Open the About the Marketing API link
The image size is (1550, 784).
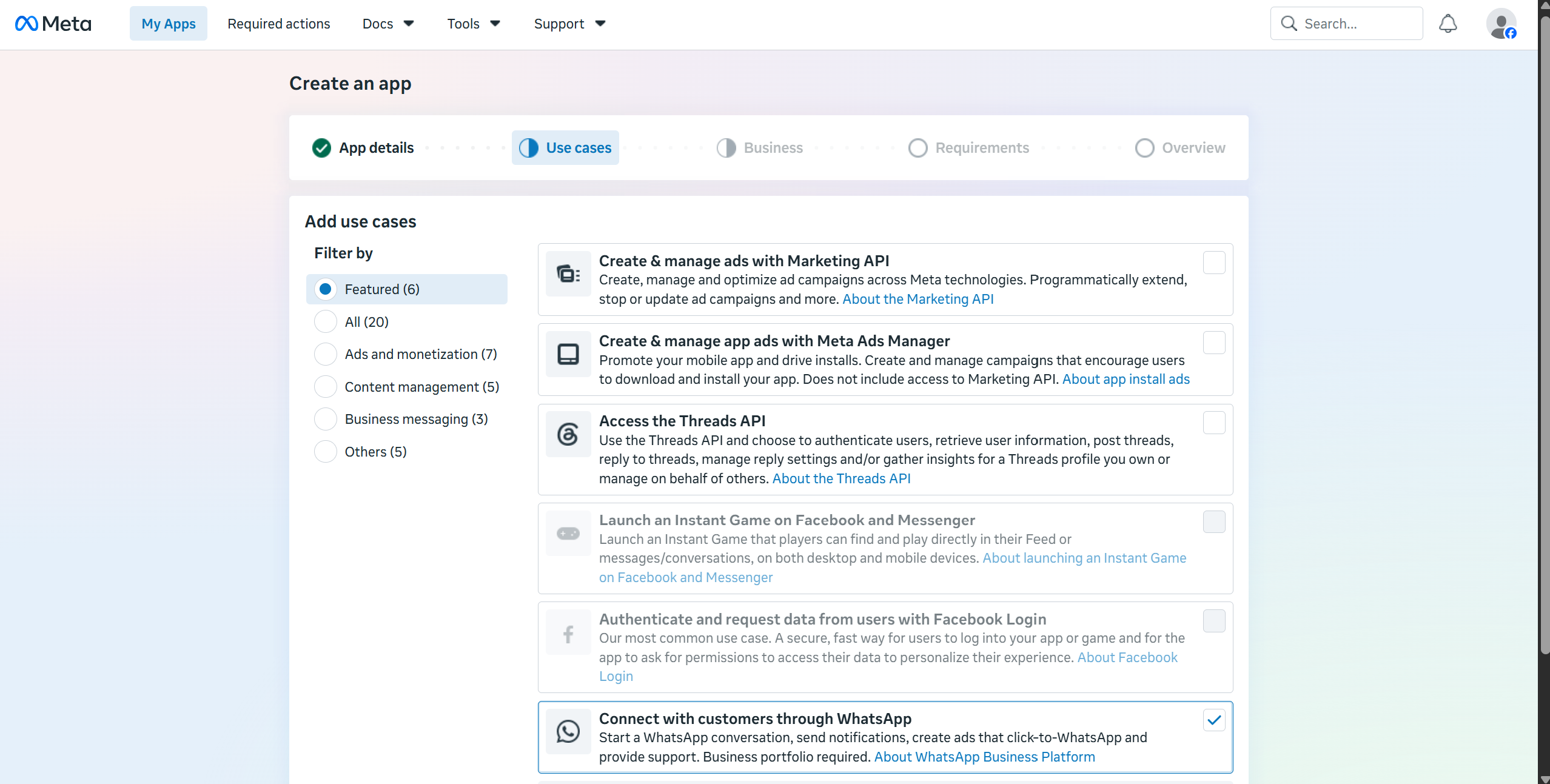coord(918,299)
